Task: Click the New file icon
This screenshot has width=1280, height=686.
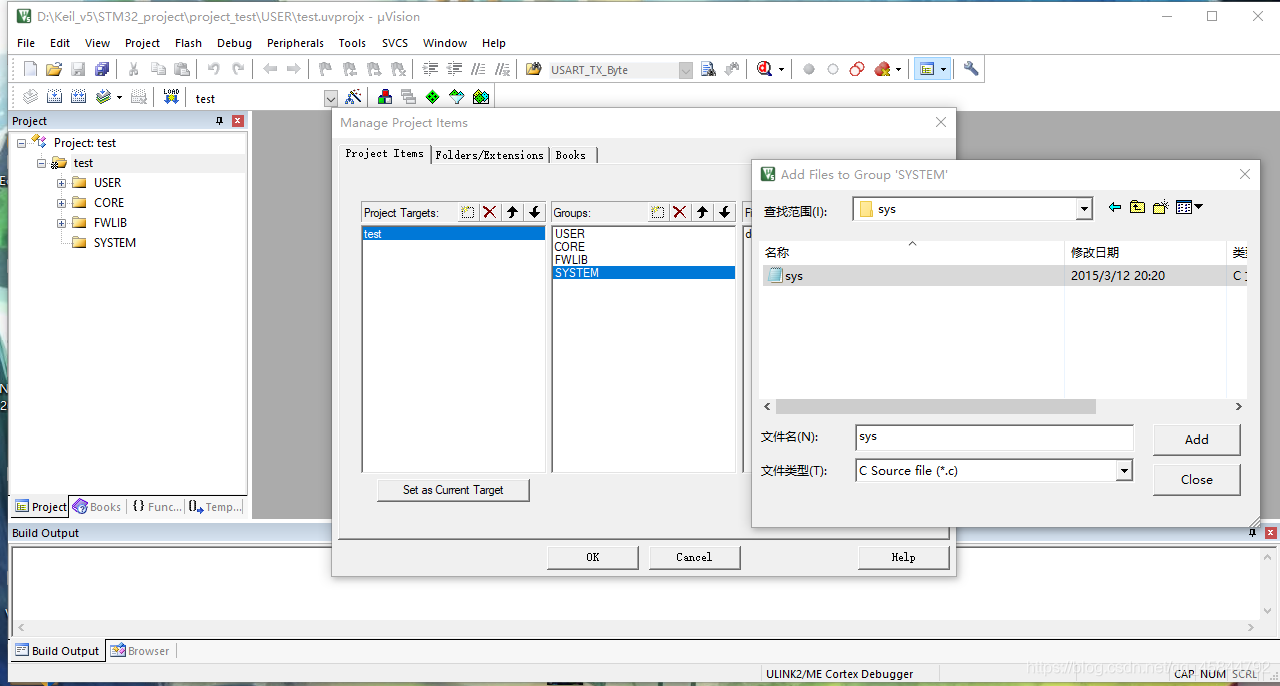Action: (30, 69)
